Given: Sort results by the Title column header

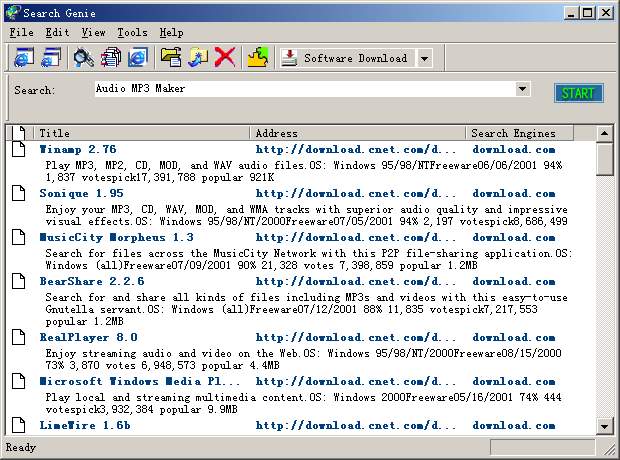Looking at the screenshot, I should pos(142,133).
